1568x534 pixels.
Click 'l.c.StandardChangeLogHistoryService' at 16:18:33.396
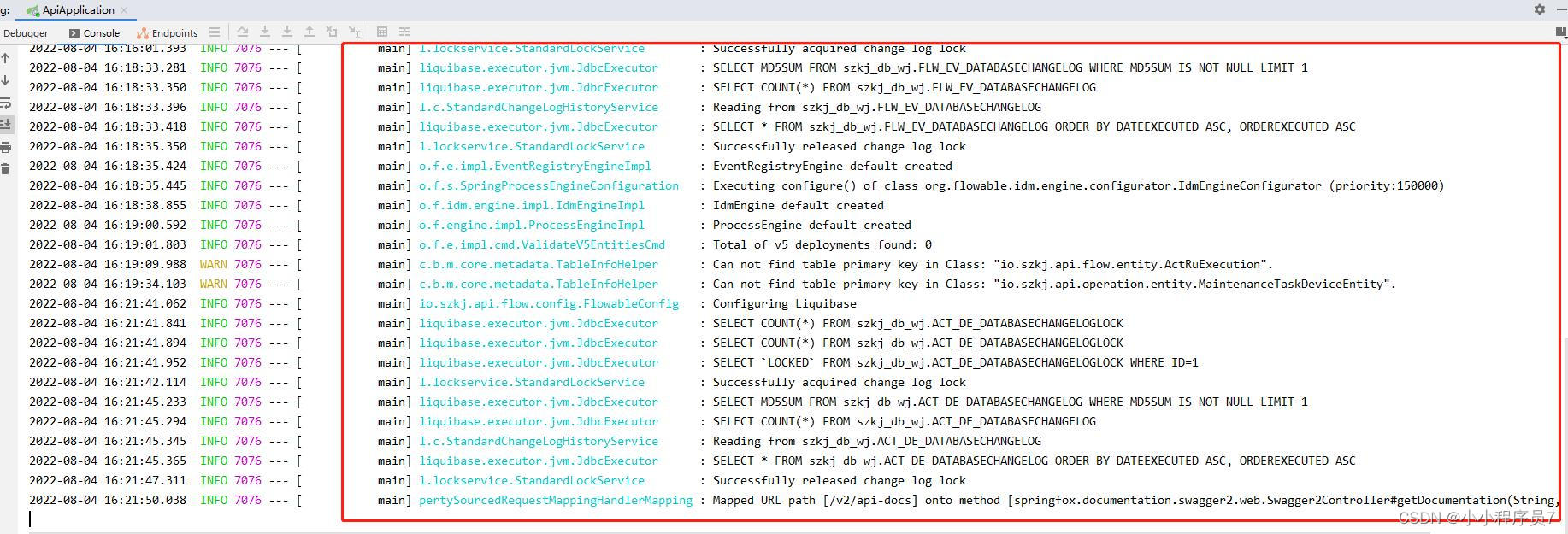tap(538, 107)
